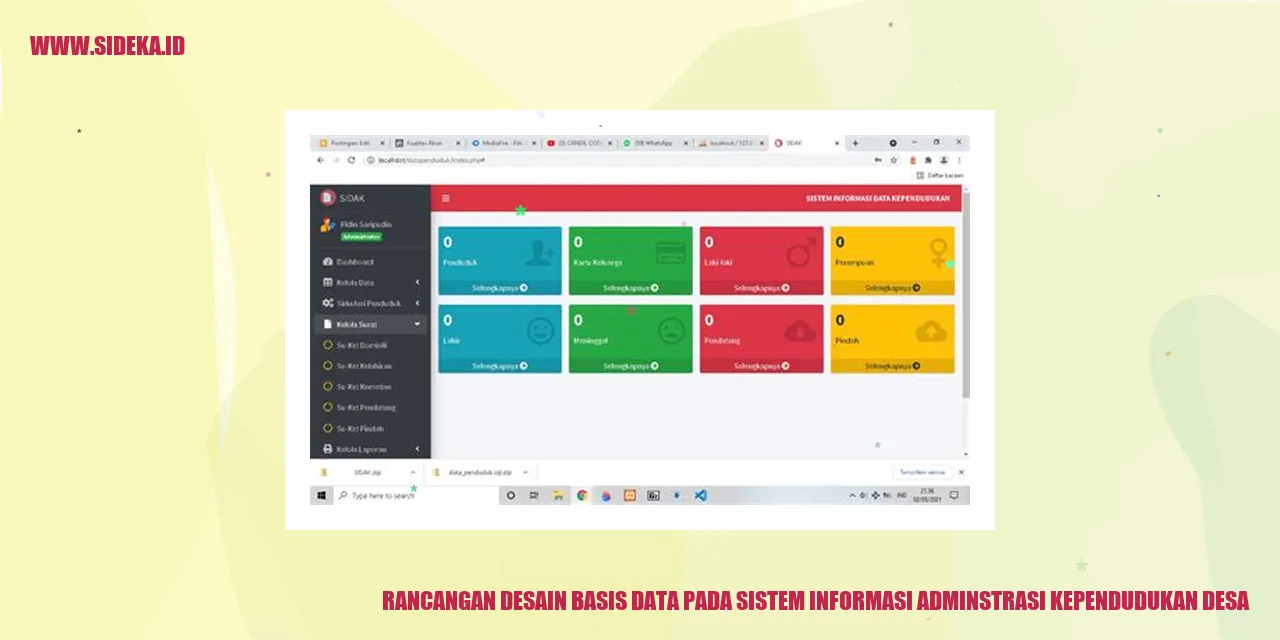
Task: Click the Type here to search box
Action: tap(416, 495)
